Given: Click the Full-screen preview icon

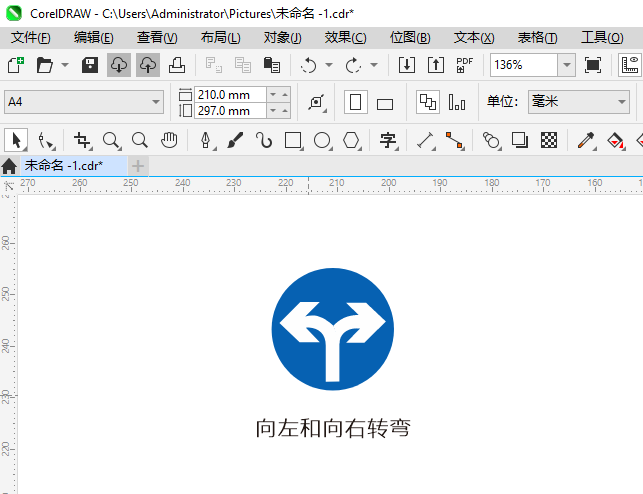Looking at the screenshot, I should point(593,65).
